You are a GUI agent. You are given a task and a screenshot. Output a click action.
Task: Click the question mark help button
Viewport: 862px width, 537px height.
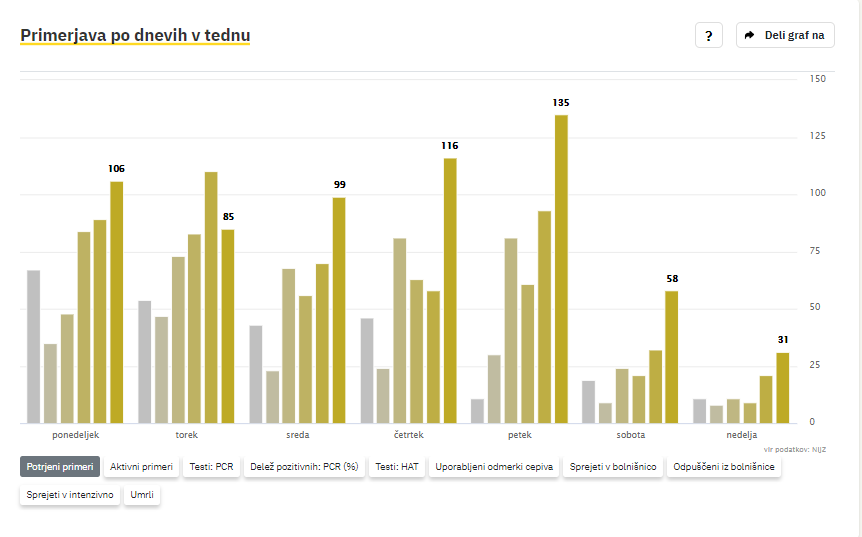point(709,35)
